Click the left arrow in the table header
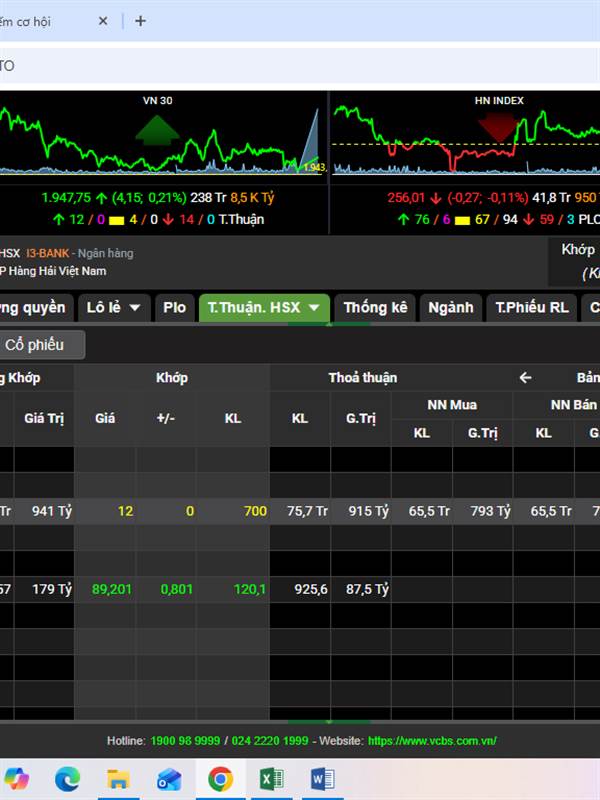Screen dimensions: 600x800 [525, 378]
